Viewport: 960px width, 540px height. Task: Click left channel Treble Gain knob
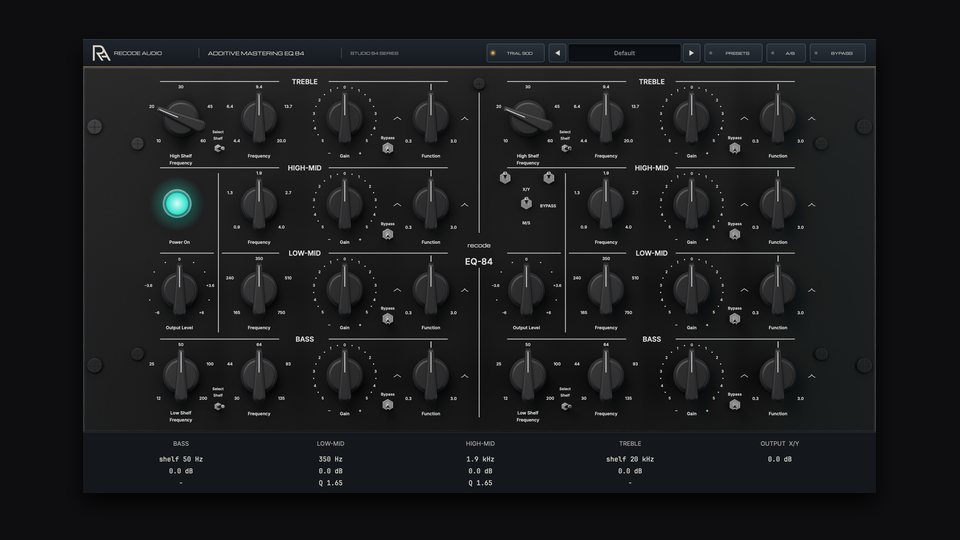pyautogui.click(x=345, y=118)
